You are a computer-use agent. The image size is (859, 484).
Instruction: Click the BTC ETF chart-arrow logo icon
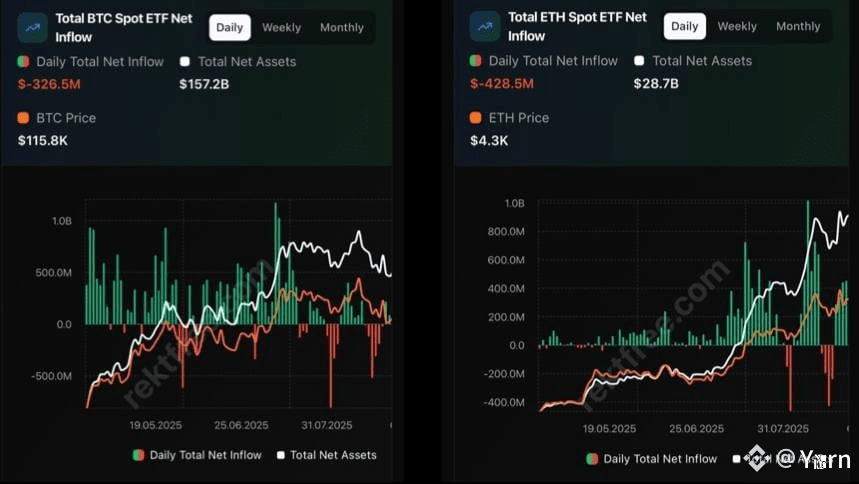click(x=32, y=27)
